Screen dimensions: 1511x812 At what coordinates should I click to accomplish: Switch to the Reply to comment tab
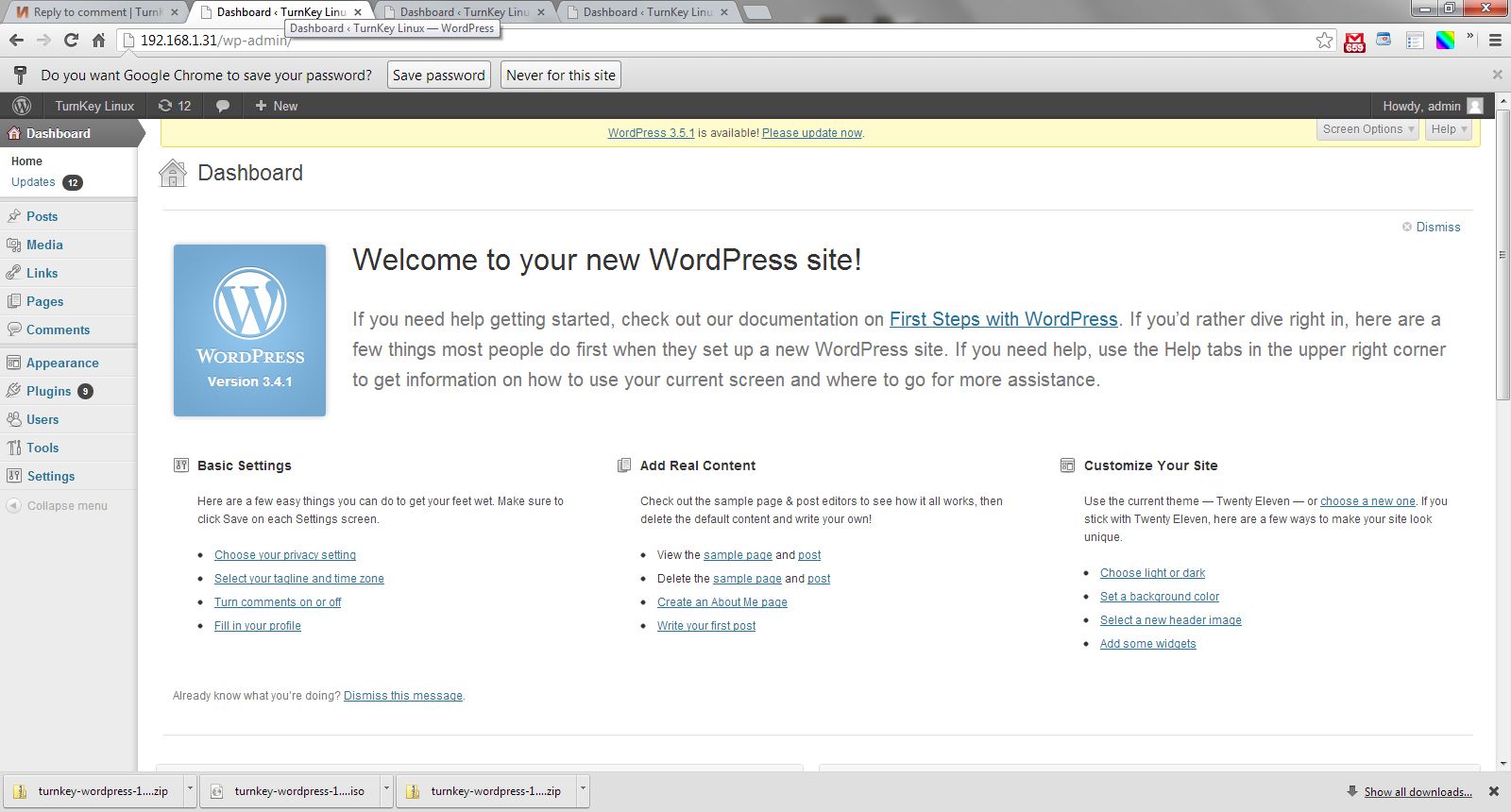pyautogui.click(x=94, y=12)
